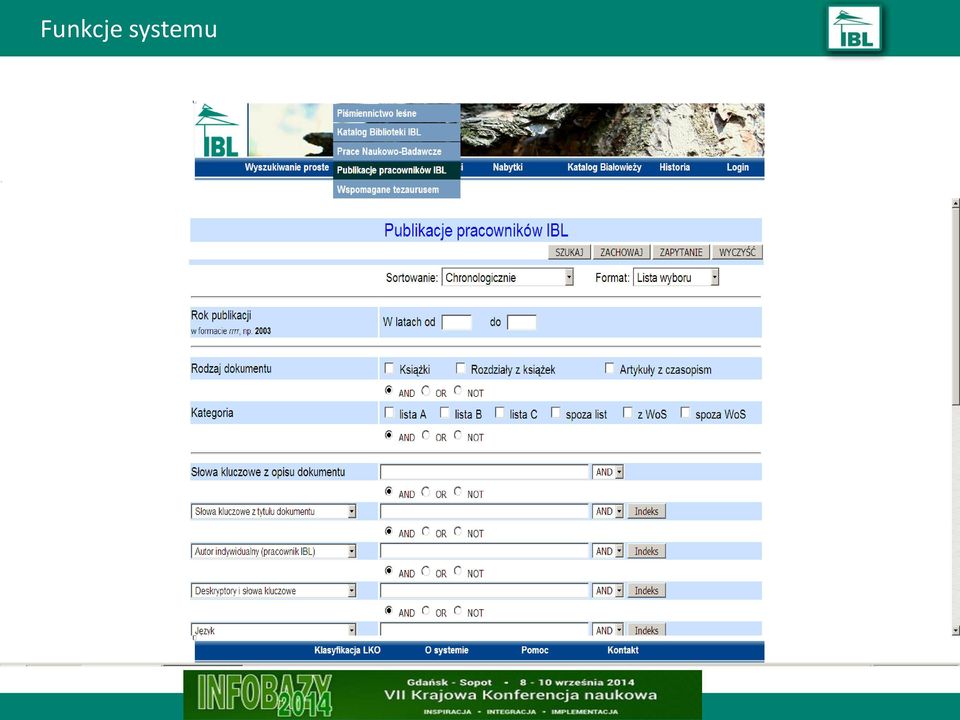Click the WYCZYŚĆ button
This screenshot has width=960, height=720.
[737, 252]
